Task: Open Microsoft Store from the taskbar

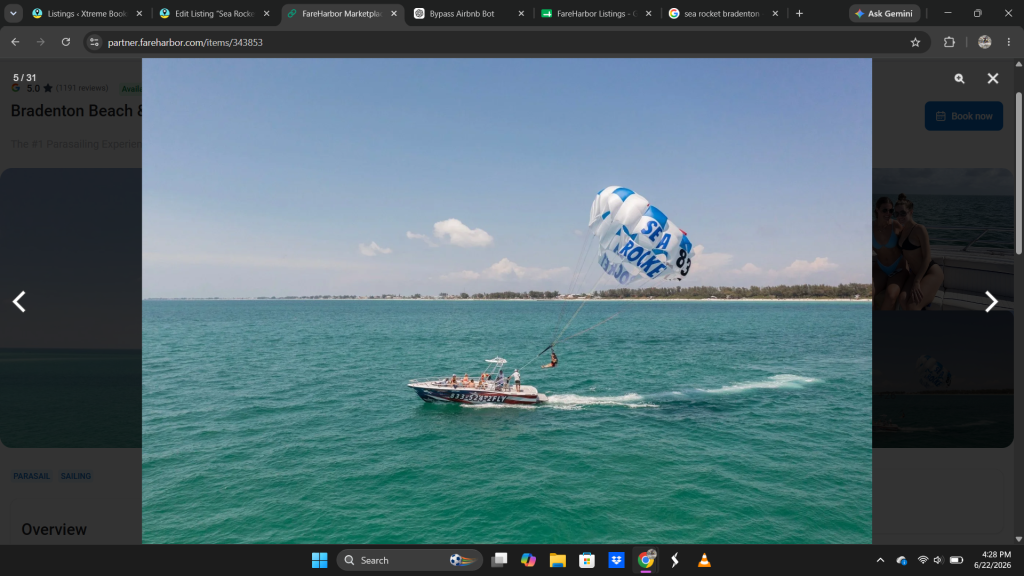Action: tap(587, 560)
